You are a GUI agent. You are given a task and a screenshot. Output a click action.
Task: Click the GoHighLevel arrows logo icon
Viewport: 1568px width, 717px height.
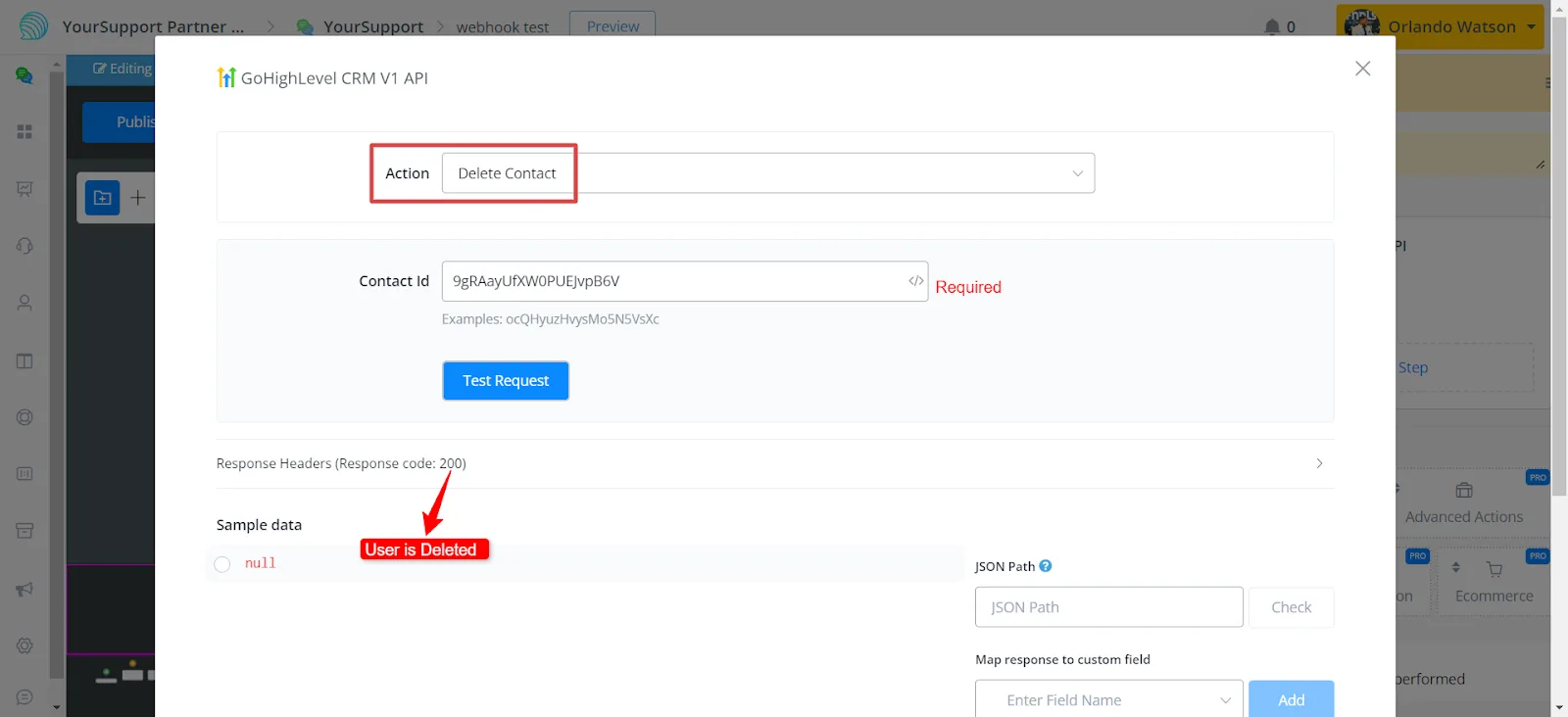[226, 77]
